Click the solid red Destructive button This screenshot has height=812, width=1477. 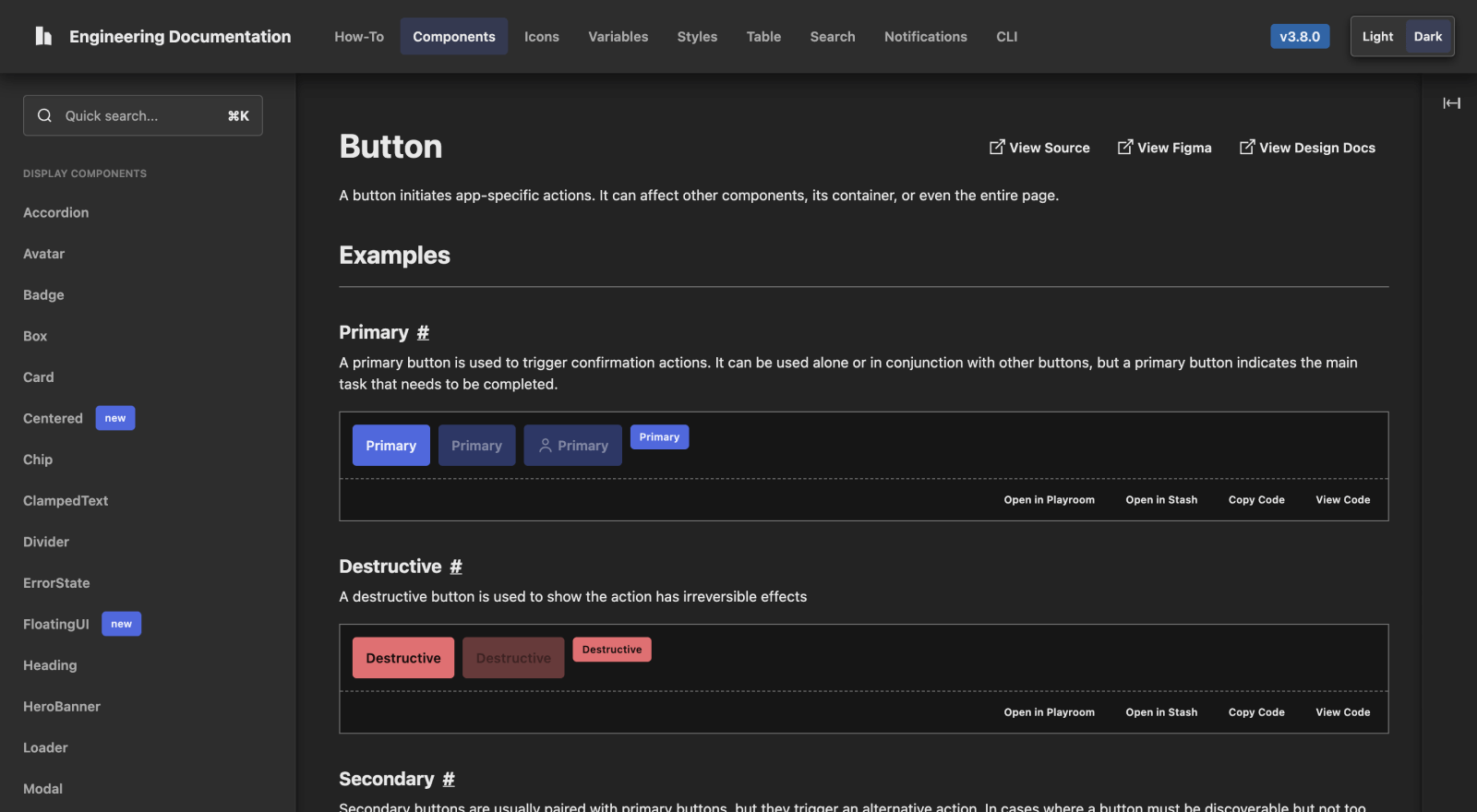point(403,658)
